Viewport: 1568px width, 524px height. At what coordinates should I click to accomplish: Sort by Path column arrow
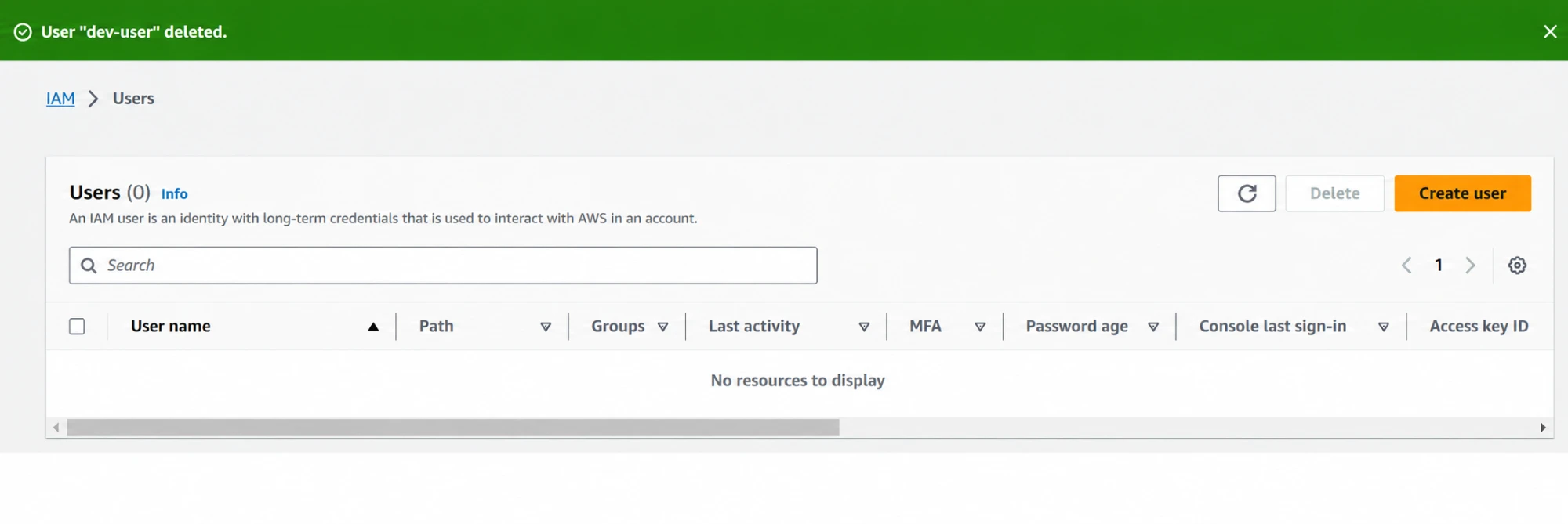point(546,327)
